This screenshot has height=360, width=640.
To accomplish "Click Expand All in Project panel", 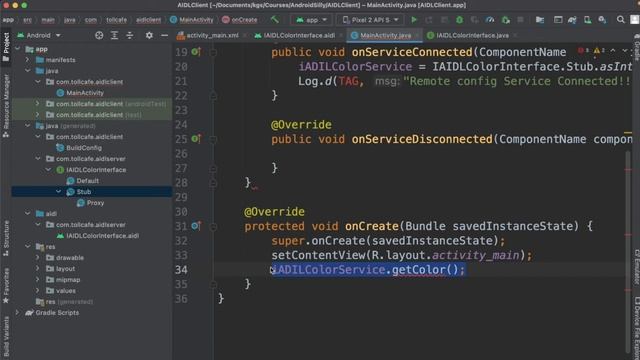I will coord(114,36).
